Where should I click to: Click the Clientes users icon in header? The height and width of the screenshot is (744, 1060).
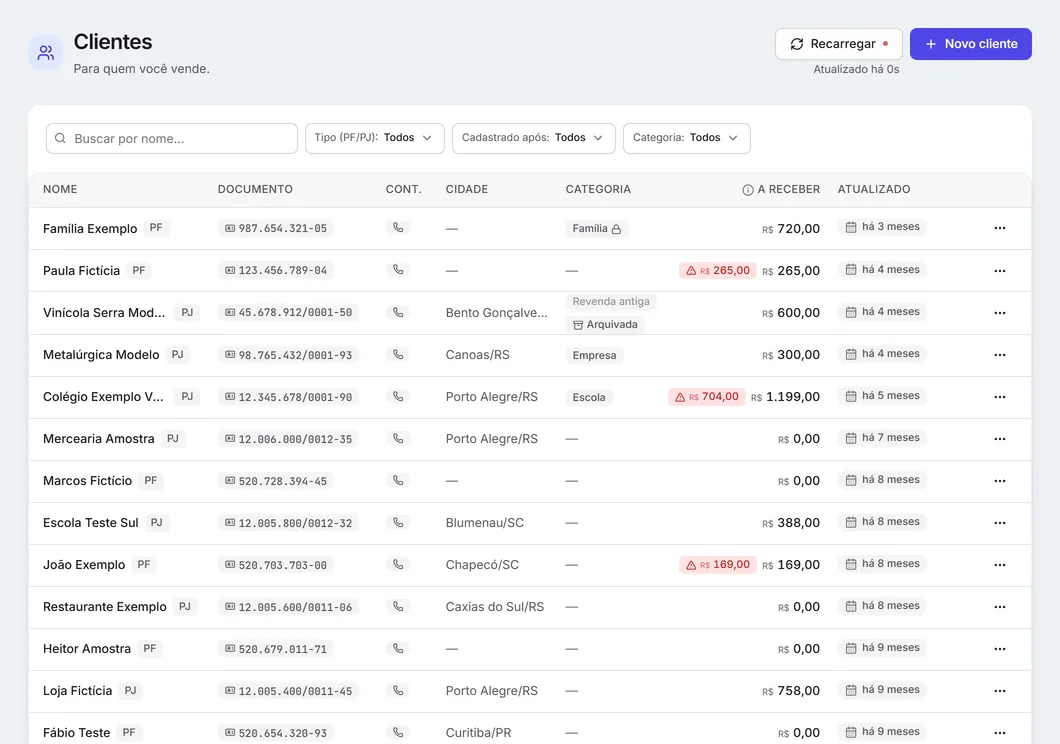click(46, 52)
